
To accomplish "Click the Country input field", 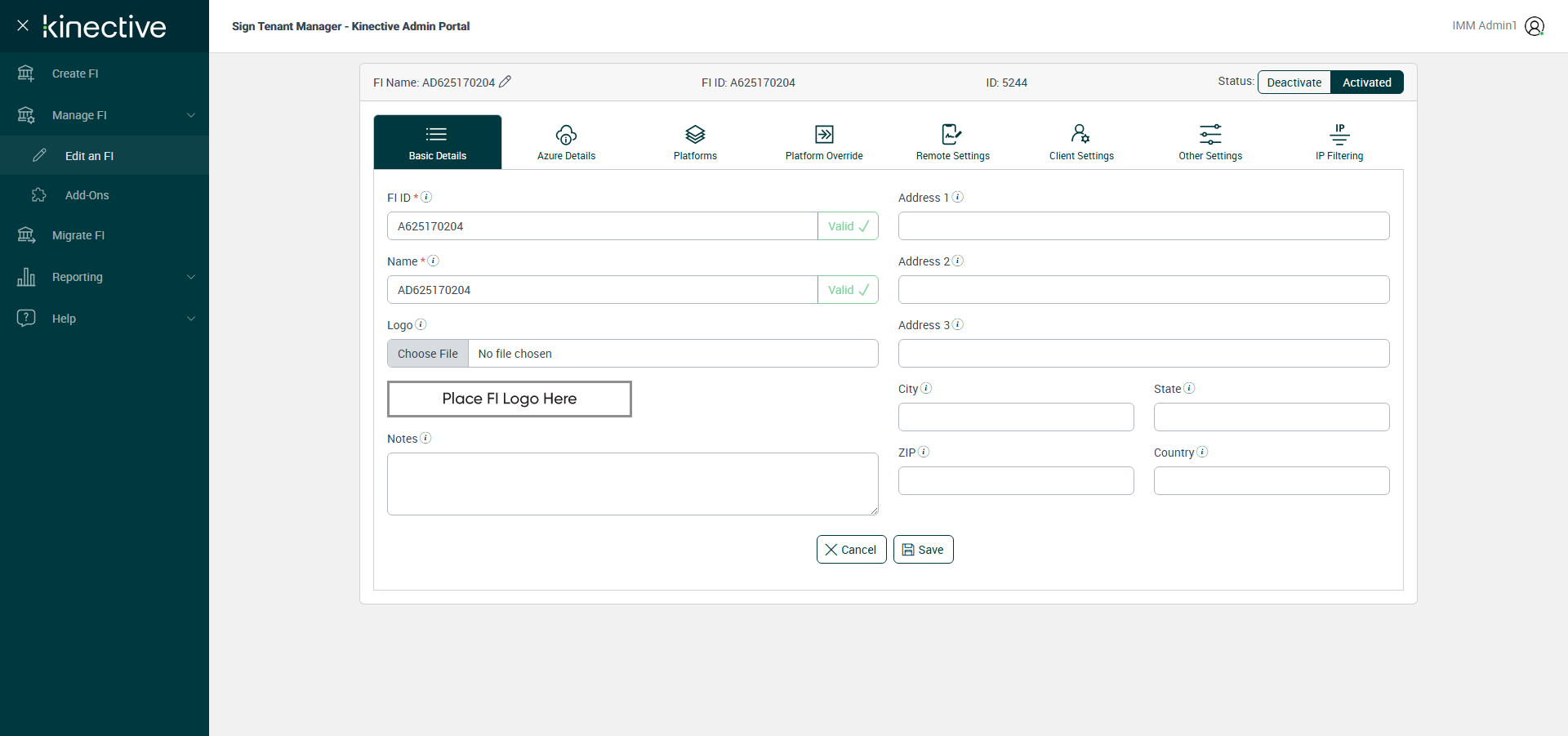I will click(x=1272, y=481).
